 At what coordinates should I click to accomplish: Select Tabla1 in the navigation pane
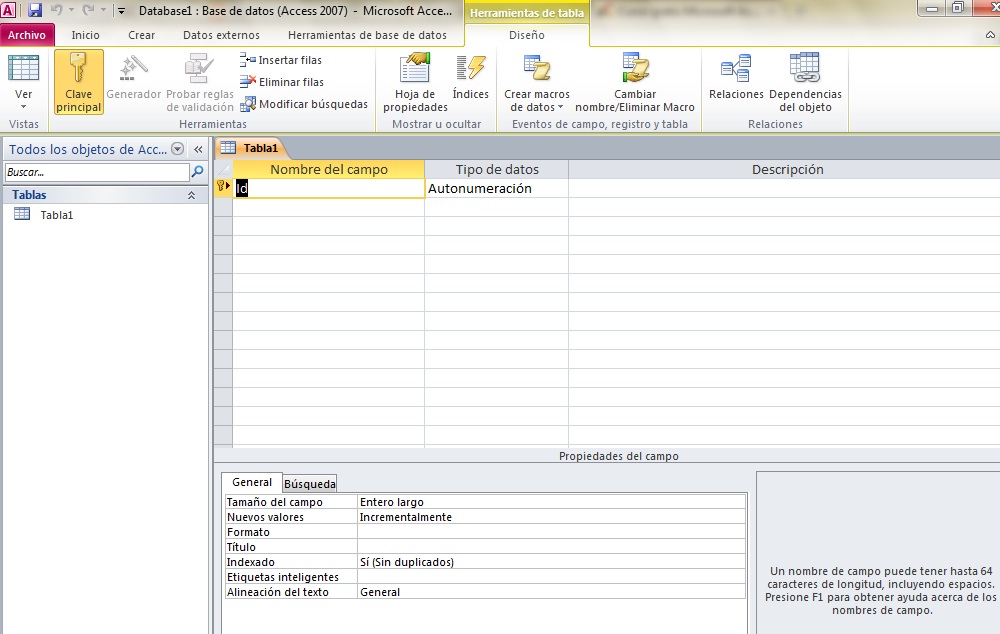[57, 215]
